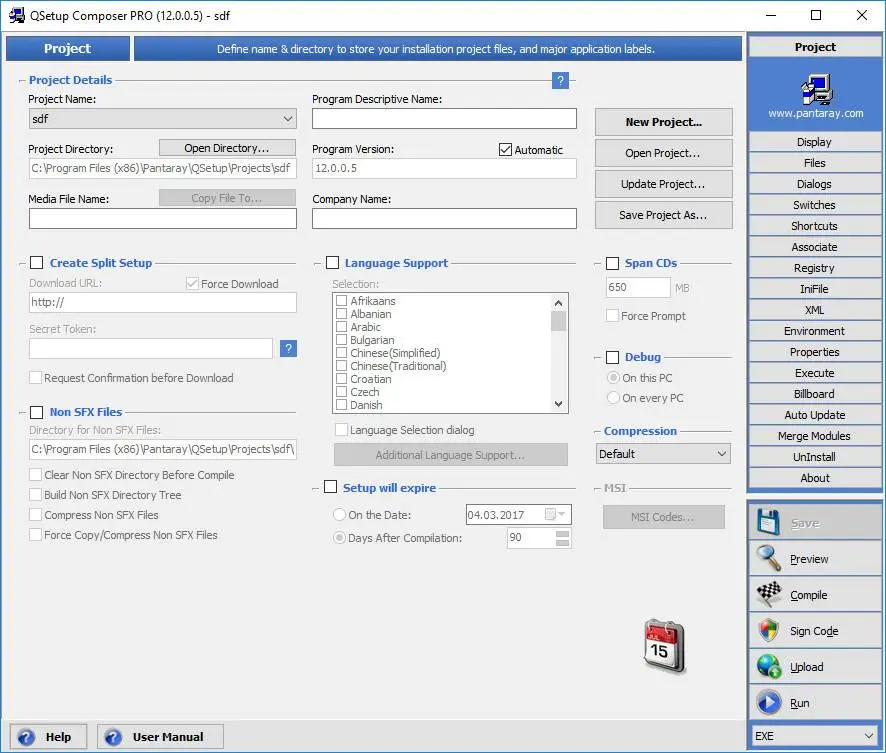Viewport: 886px width, 753px height.
Task: Click the New Project button
Action: 663,122
